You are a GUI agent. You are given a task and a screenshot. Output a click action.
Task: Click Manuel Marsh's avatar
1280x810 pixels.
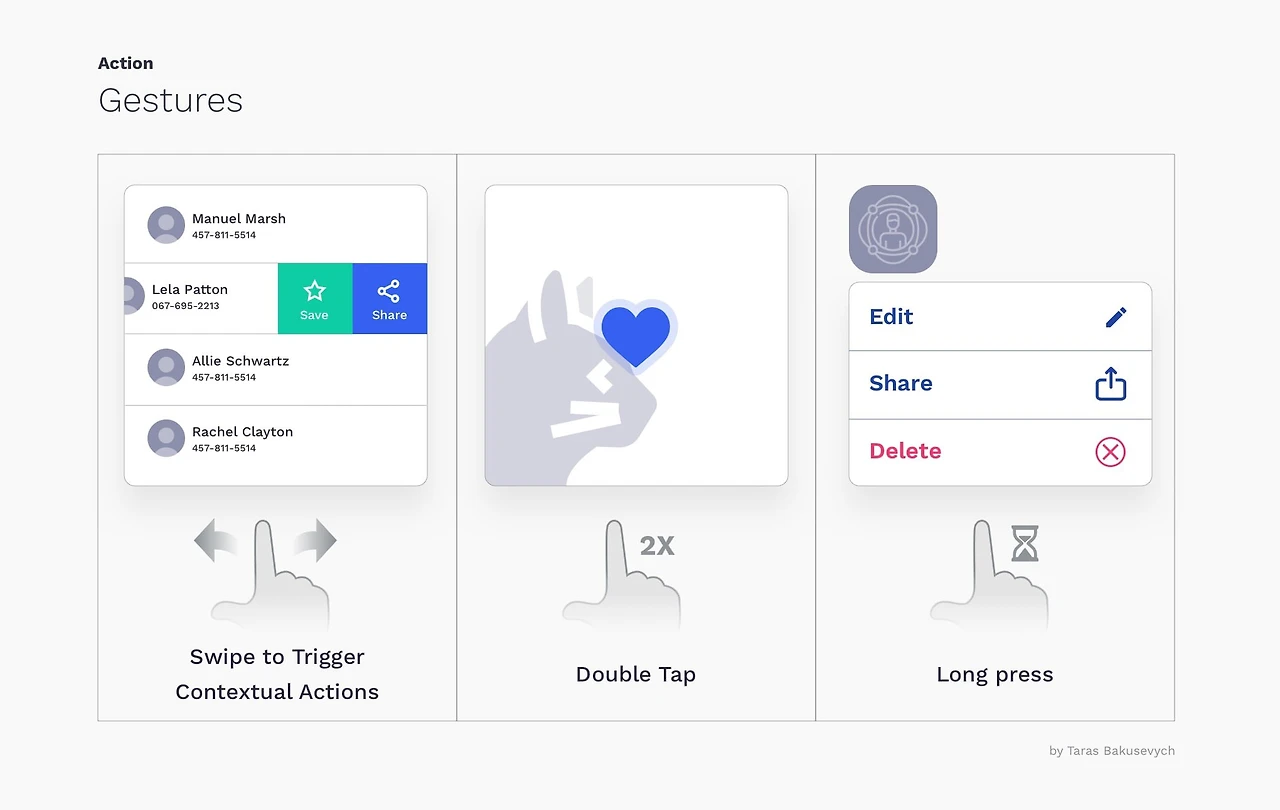[x=166, y=225]
